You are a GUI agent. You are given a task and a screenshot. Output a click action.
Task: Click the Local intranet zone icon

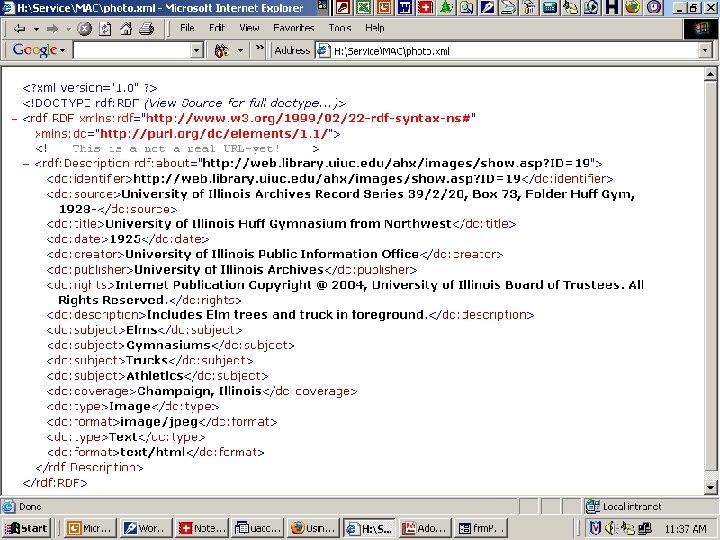[x=593, y=506]
